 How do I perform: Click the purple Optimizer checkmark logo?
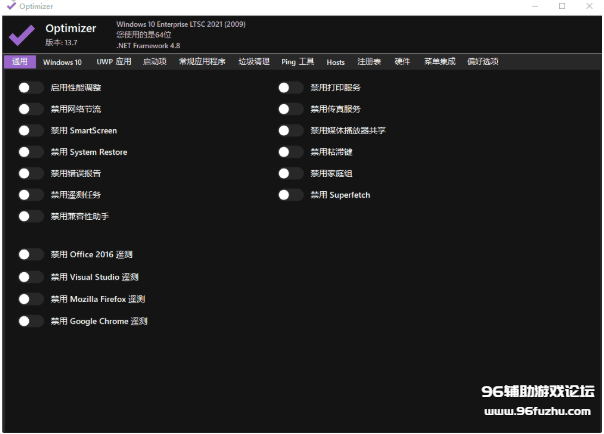[x=21, y=35]
